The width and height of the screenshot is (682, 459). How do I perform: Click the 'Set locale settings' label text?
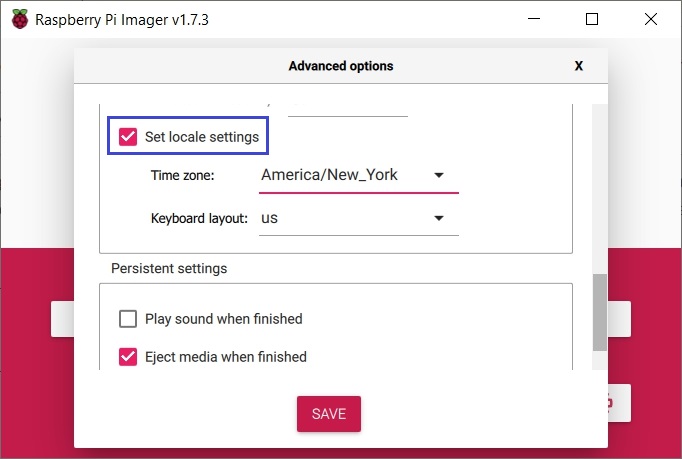201,137
